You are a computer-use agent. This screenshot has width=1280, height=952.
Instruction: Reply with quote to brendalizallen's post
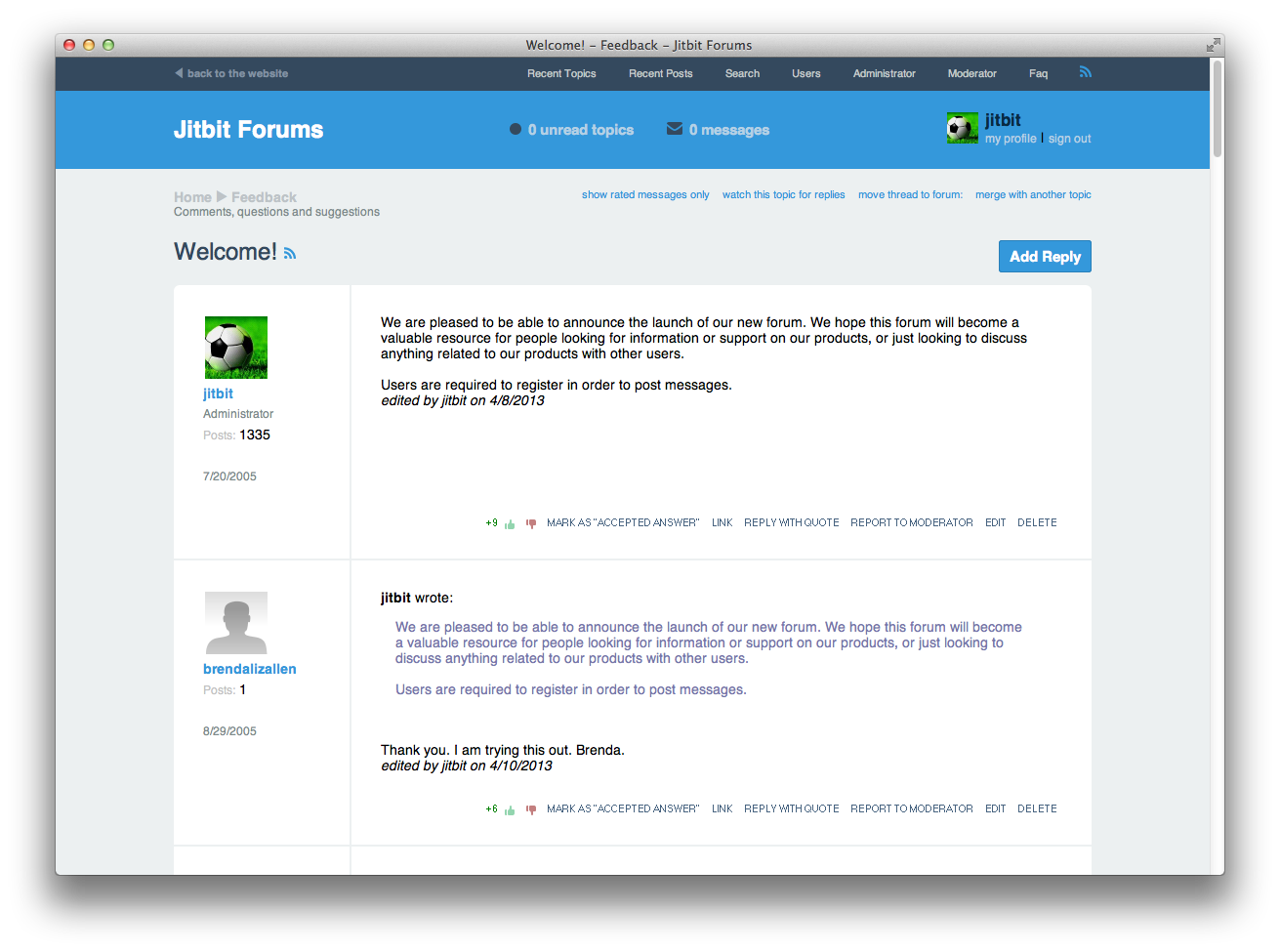pos(792,809)
